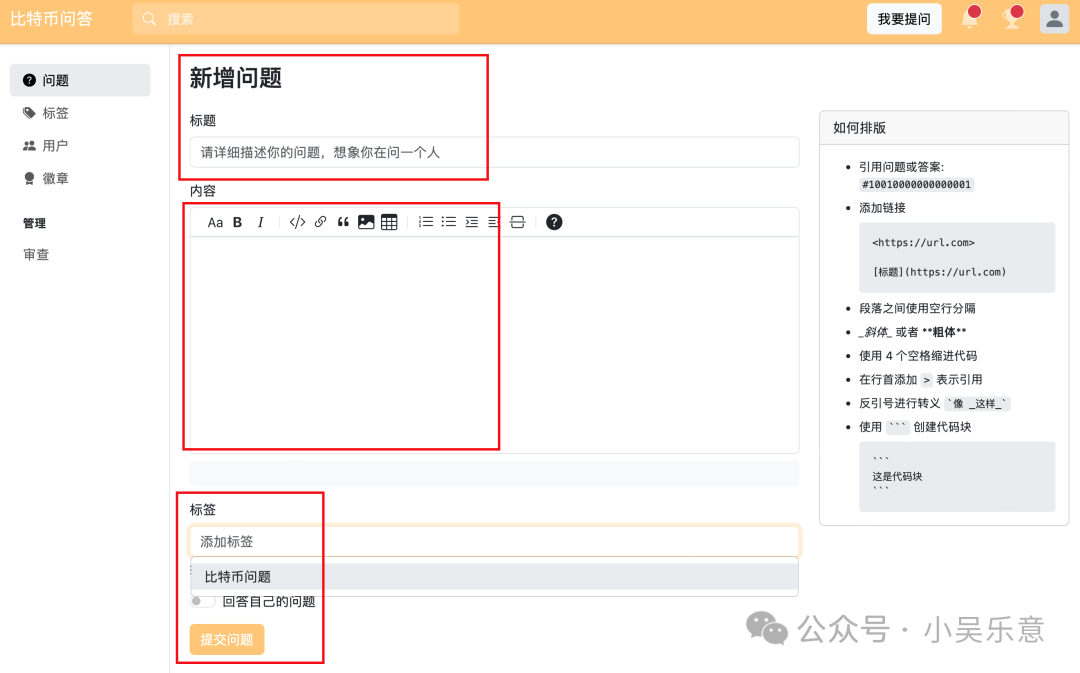Open 审查 under 管理
Screen dimensions: 1080x673
(36, 254)
